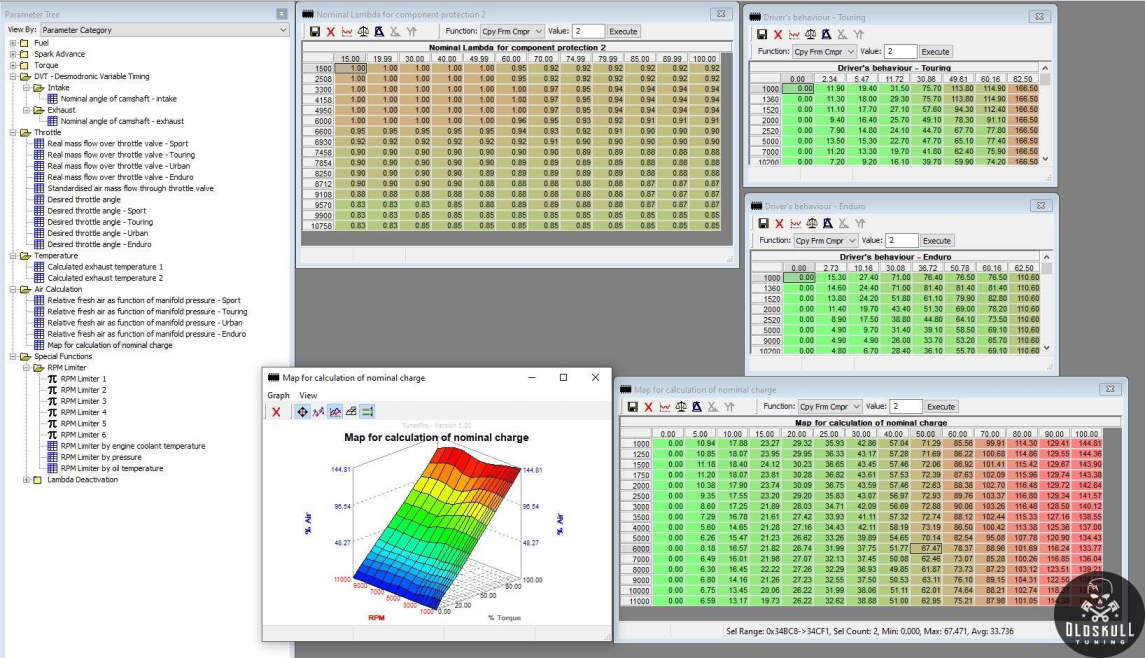Toggle the wireframe surface button in graph toolbar
The height and width of the screenshot is (658, 1145).
(351, 412)
